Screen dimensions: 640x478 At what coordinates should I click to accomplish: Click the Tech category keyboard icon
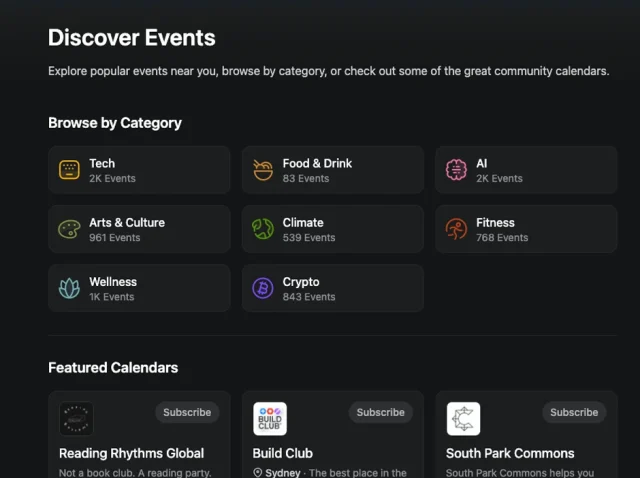[x=69, y=170]
